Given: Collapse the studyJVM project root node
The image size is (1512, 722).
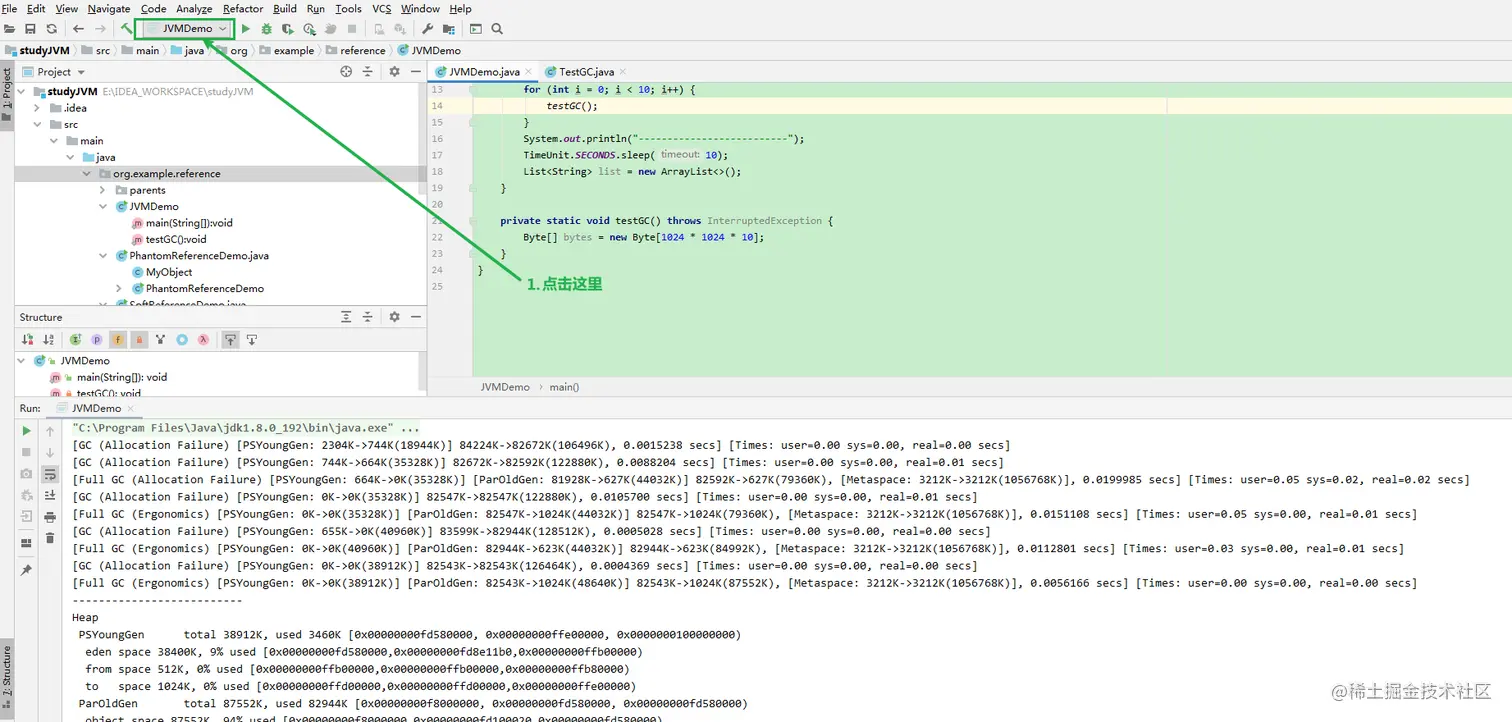Looking at the screenshot, I should (21, 91).
